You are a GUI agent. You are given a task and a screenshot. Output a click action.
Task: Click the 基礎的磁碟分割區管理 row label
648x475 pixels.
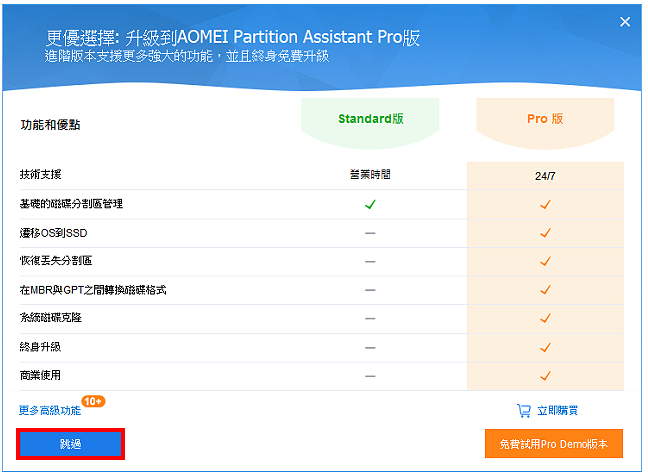[x=71, y=204]
